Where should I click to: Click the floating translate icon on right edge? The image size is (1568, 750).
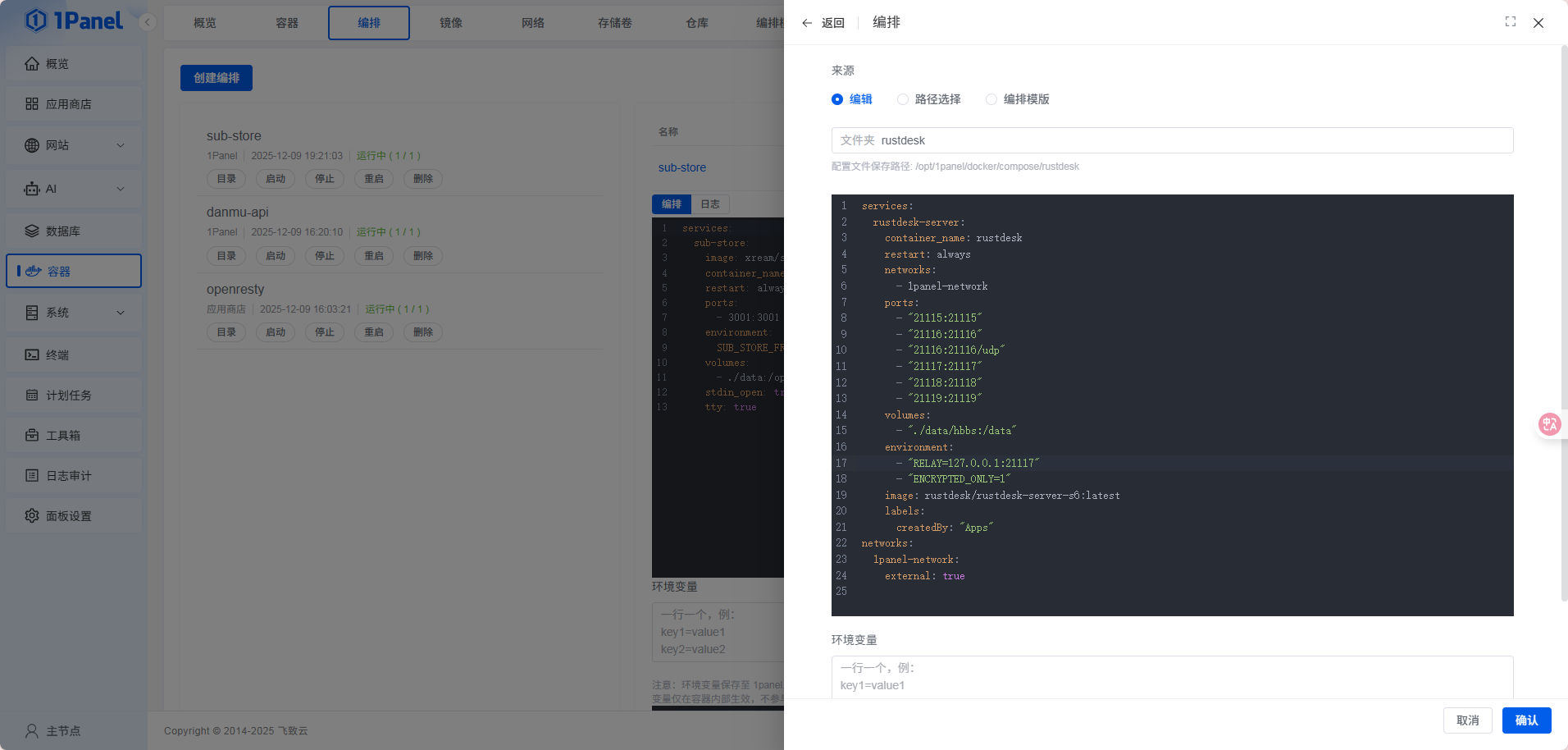tap(1549, 424)
